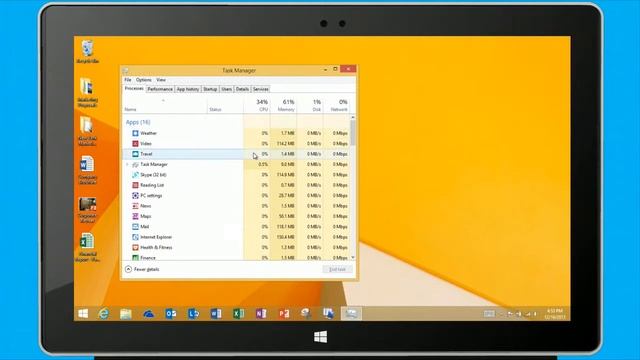Click the Reading List app icon

[135, 185]
